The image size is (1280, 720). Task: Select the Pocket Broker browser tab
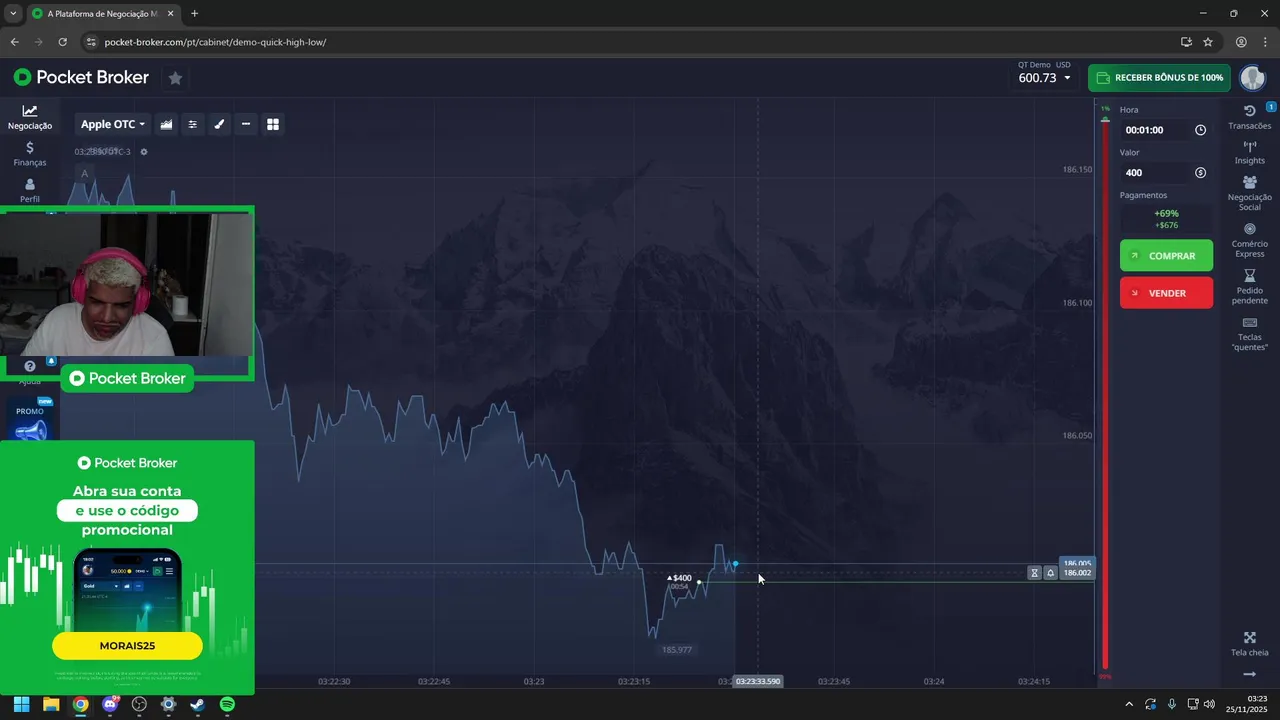point(103,14)
